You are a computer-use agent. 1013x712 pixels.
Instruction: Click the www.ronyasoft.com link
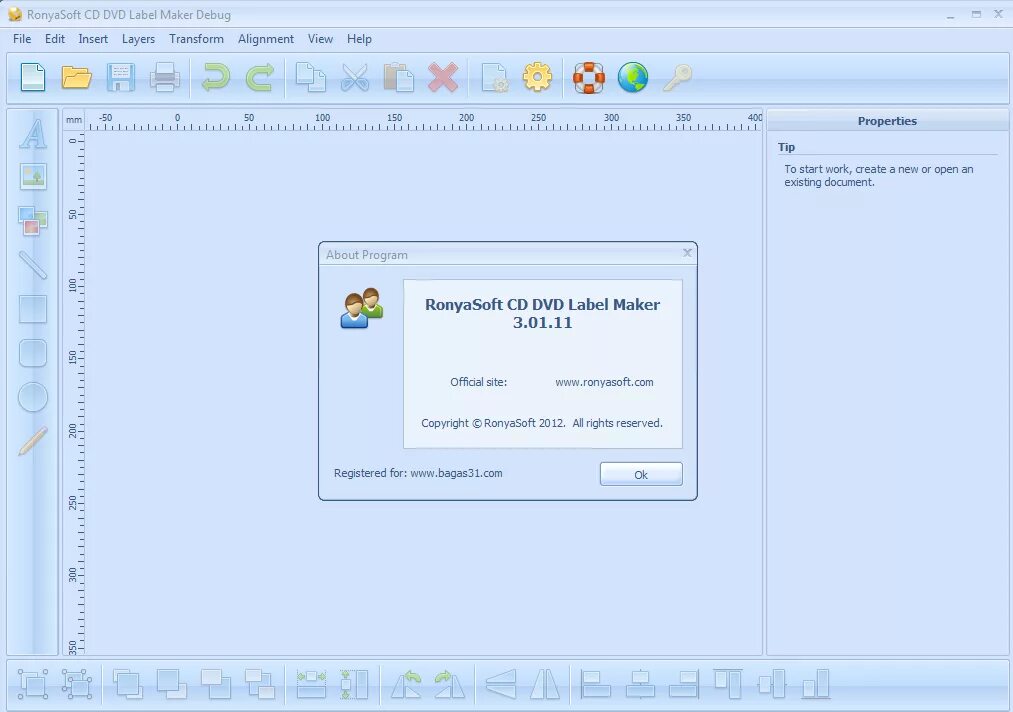[x=604, y=382]
